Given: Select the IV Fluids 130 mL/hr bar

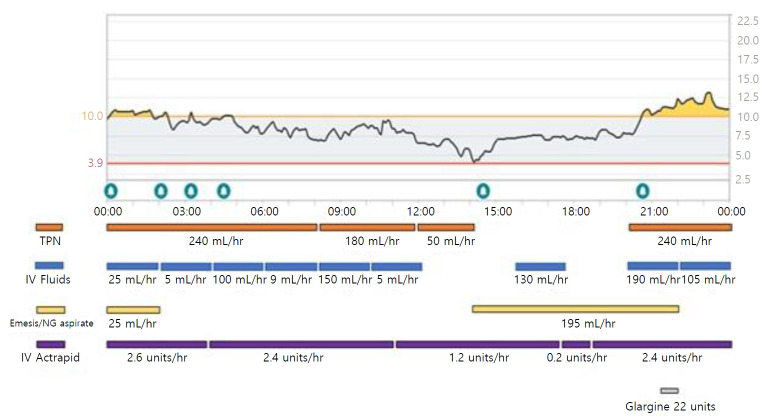Looking at the screenshot, I should click(540, 266).
